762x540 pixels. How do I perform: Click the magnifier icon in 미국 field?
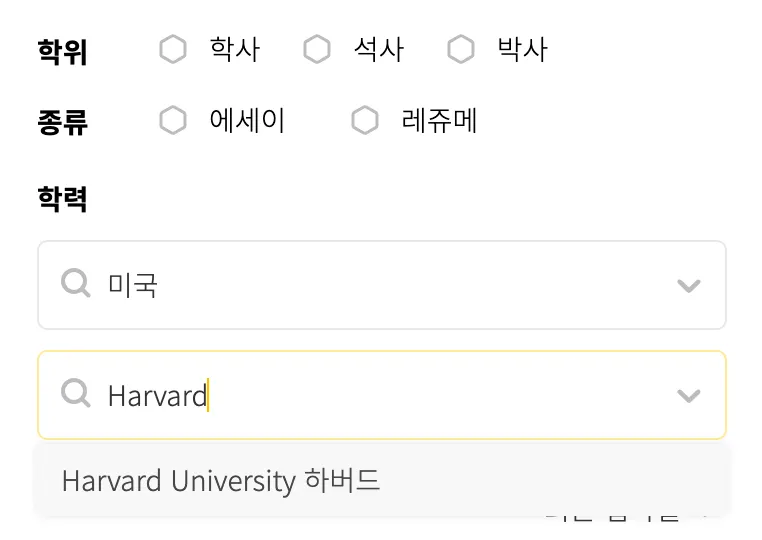(x=76, y=285)
